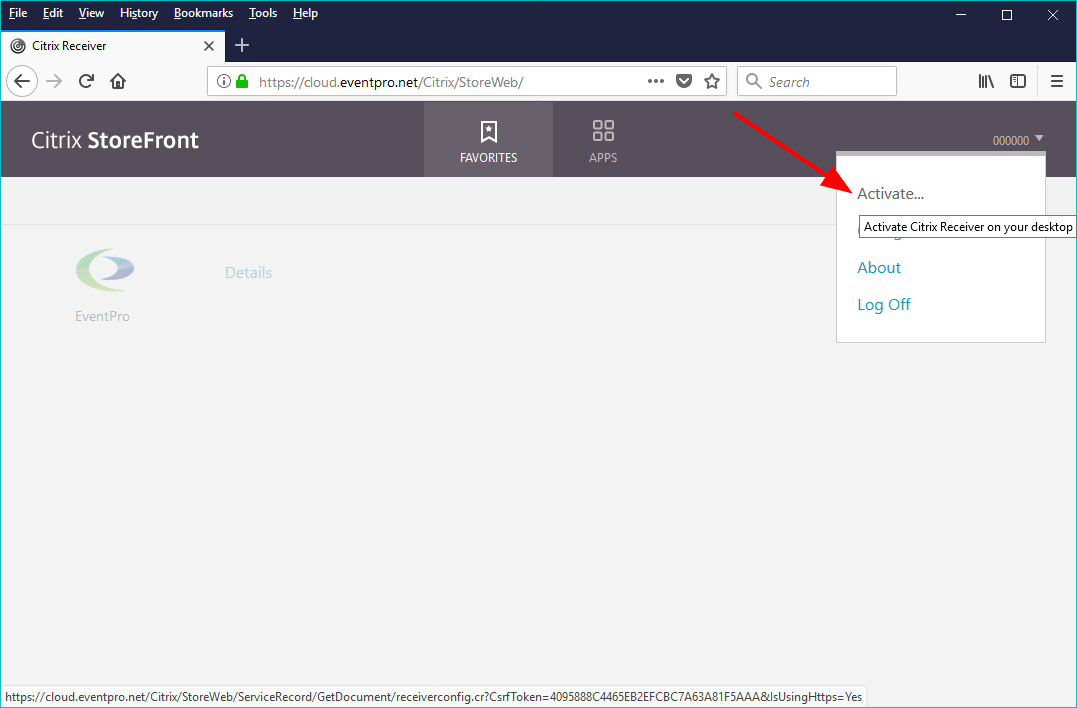
Task: Open the Firefox hamburger menu
Action: click(x=1057, y=82)
